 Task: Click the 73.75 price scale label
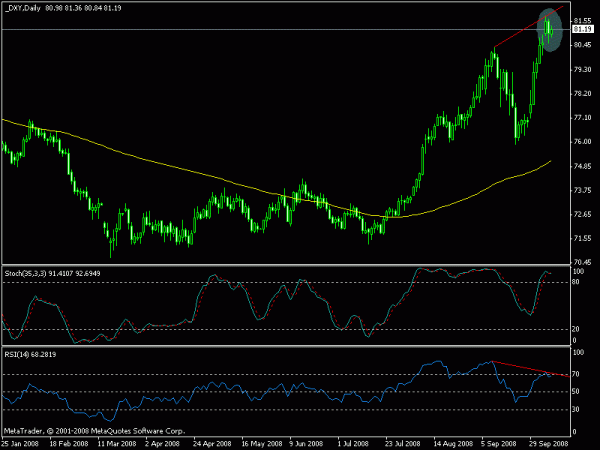[x=582, y=191]
